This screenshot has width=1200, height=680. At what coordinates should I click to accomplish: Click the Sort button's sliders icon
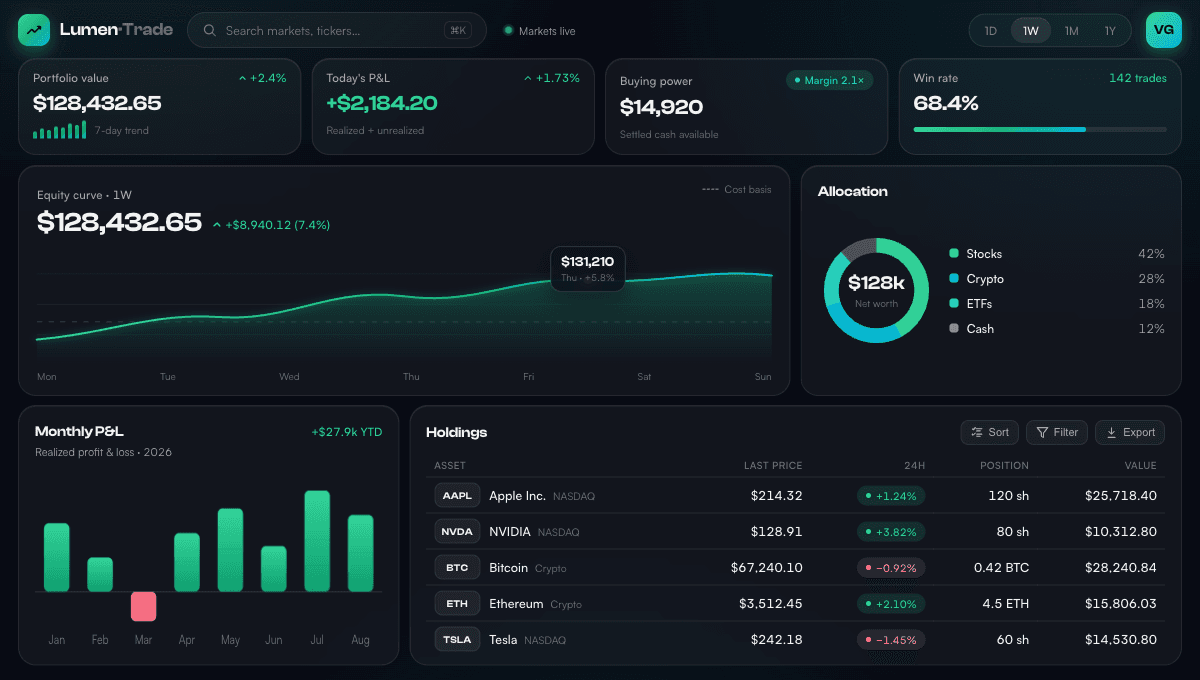977,432
